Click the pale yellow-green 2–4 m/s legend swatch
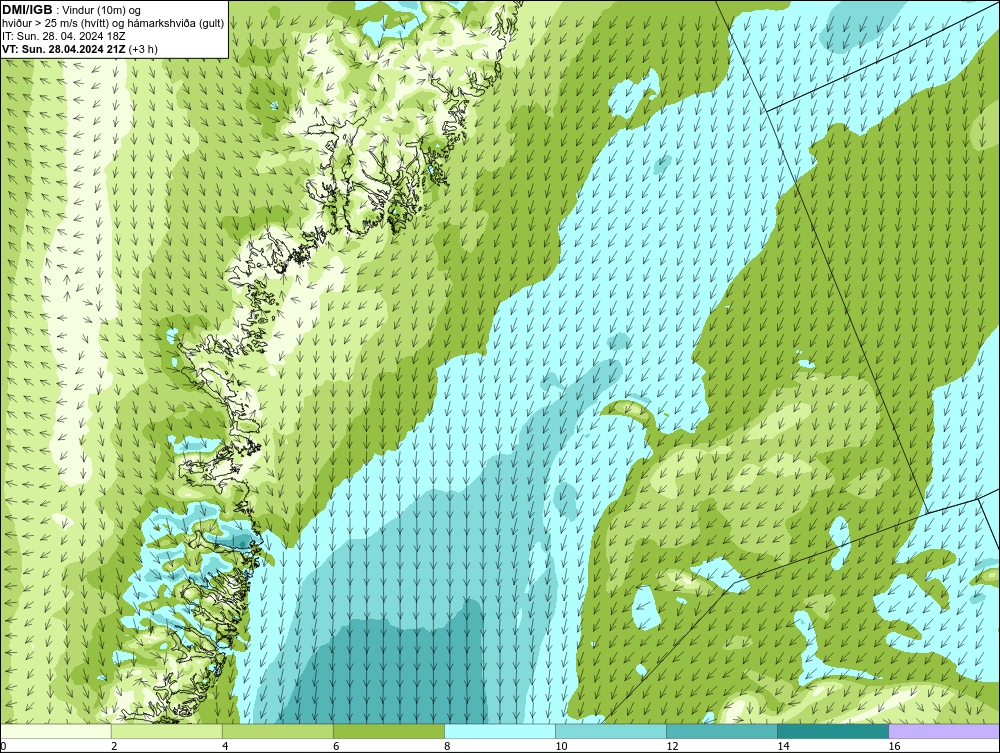This screenshot has width=1000, height=753. tap(167, 731)
